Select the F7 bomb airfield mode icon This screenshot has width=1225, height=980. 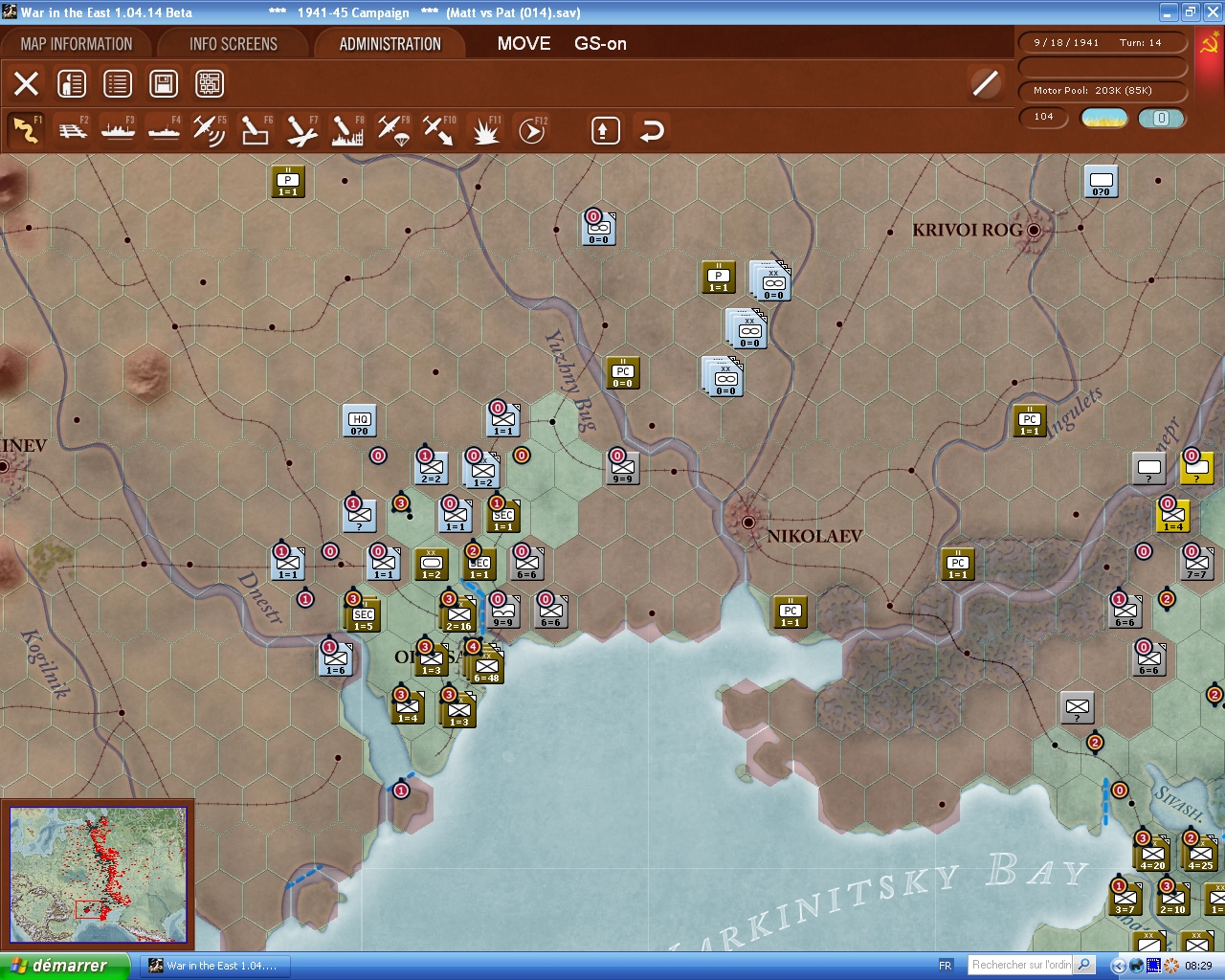tap(301, 130)
